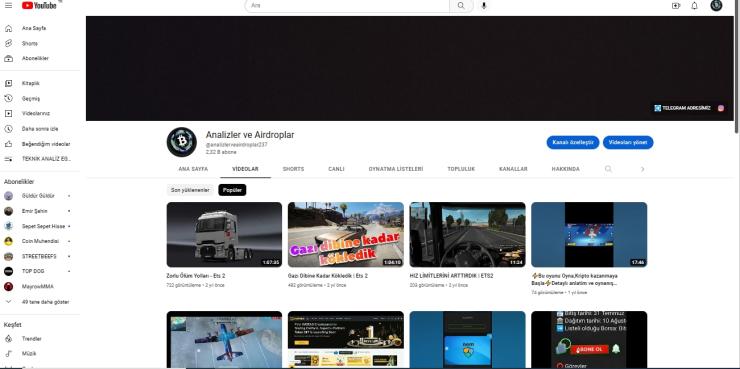This screenshot has height=369, width=740.
Task: Click Videoları yönet button
Action: pos(628,143)
